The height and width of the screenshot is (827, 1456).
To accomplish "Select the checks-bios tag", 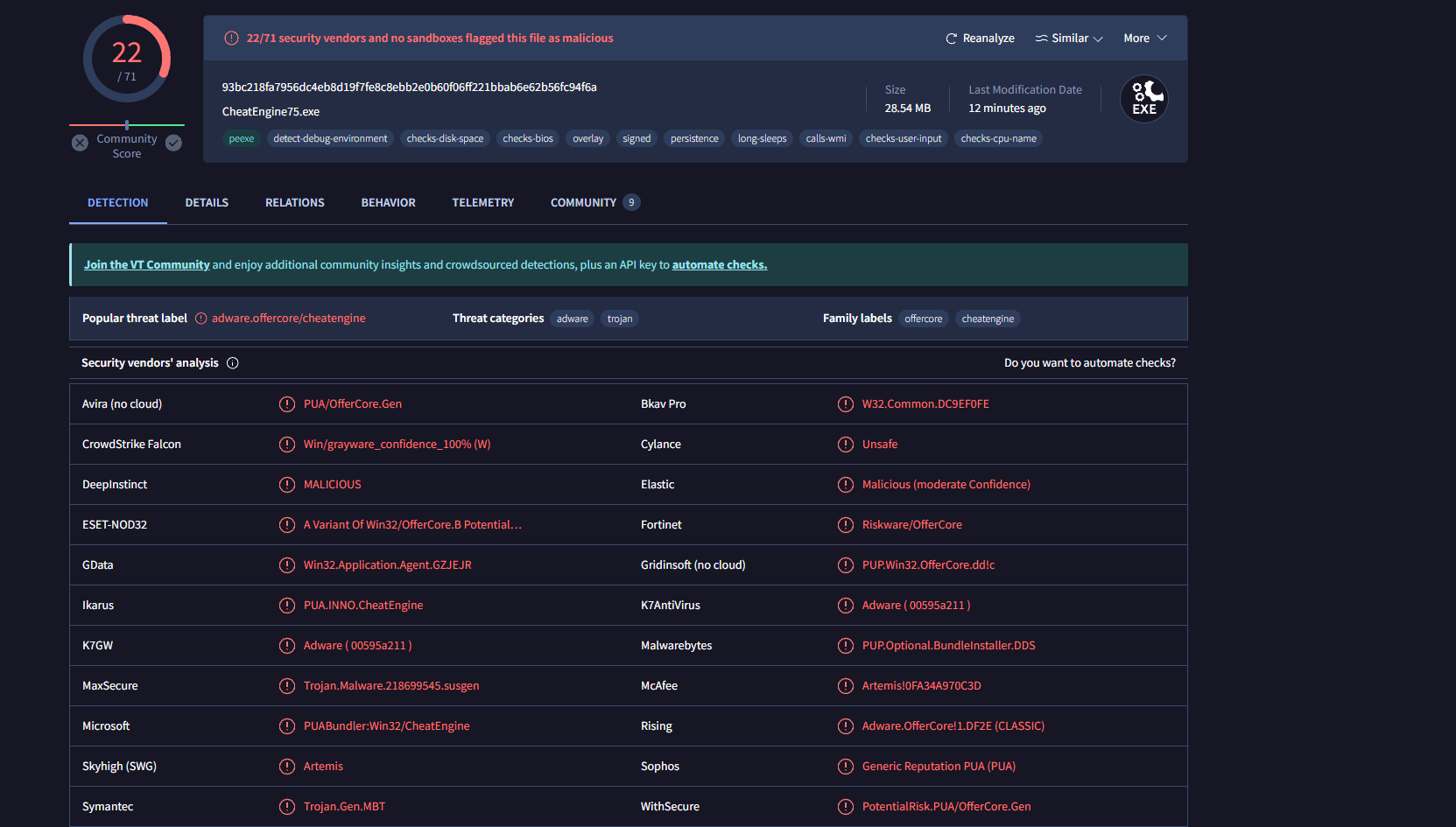I will 528,139.
